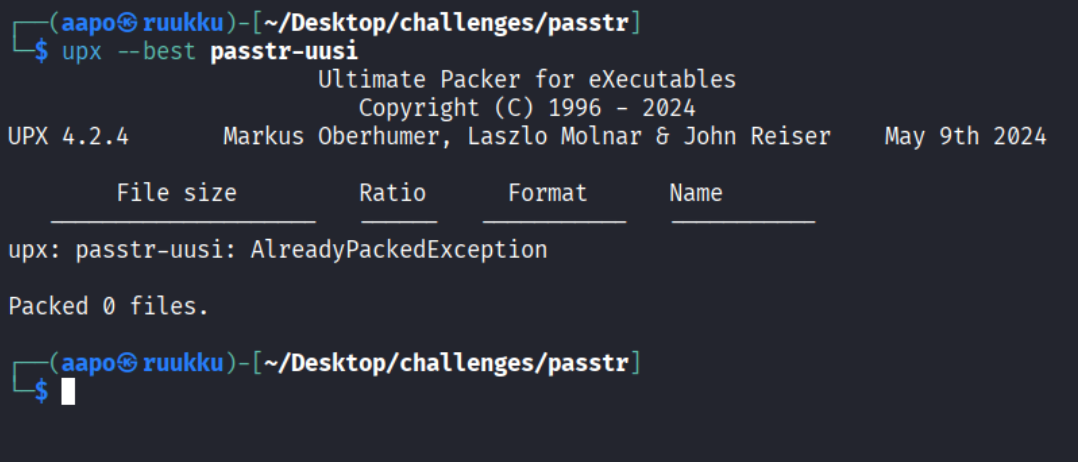Click the blinking terminal cursor block
Screen dimensions: 1078x462
click(x=68, y=391)
